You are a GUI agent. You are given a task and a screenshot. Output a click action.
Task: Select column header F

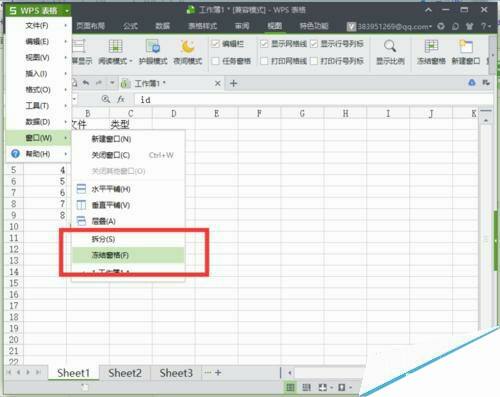259,113
